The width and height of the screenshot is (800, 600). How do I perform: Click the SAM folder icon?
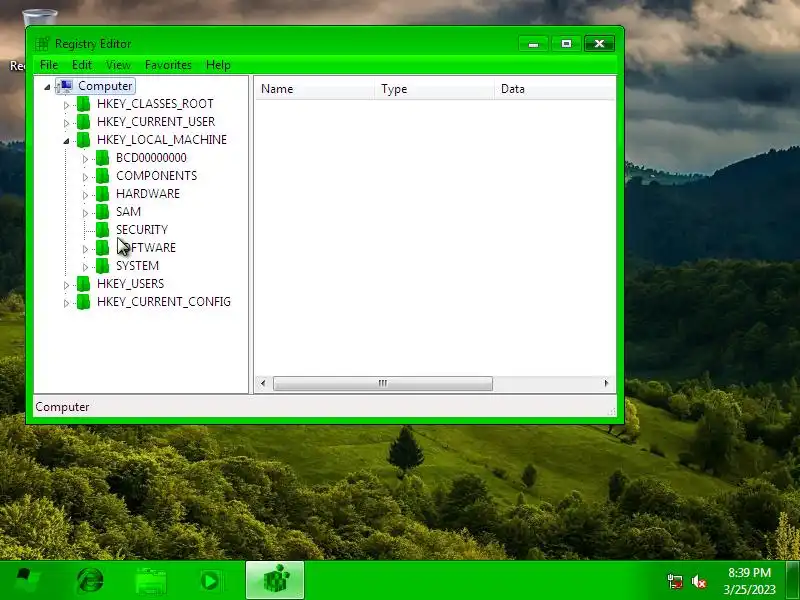coord(103,211)
